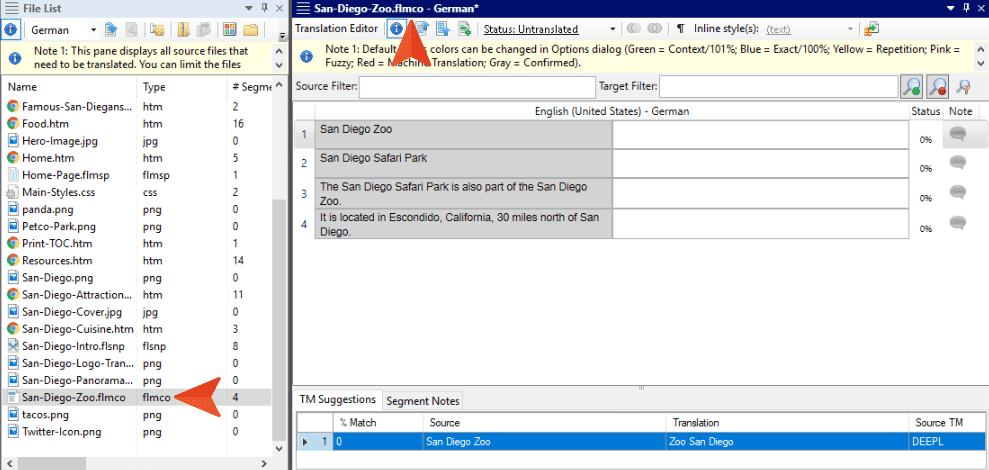The width and height of the screenshot is (989, 470).
Task: Click the plain folder icon in File List toolbar
Action: pyautogui.click(x=251, y=29)
